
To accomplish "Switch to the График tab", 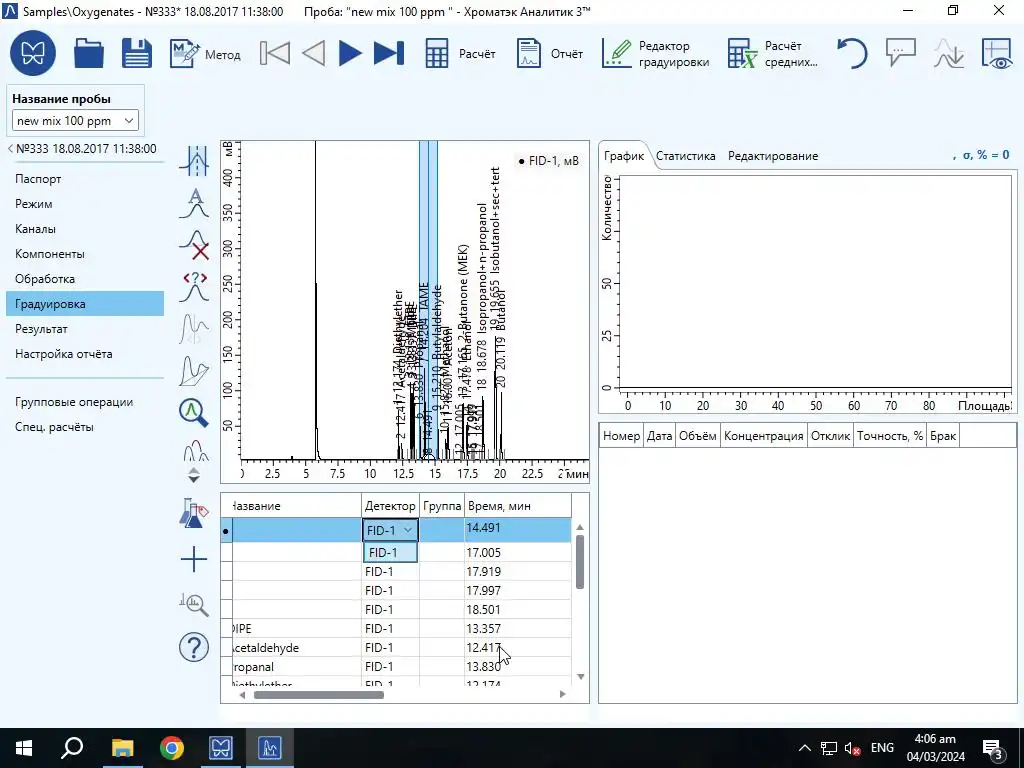I will [624, 156].
